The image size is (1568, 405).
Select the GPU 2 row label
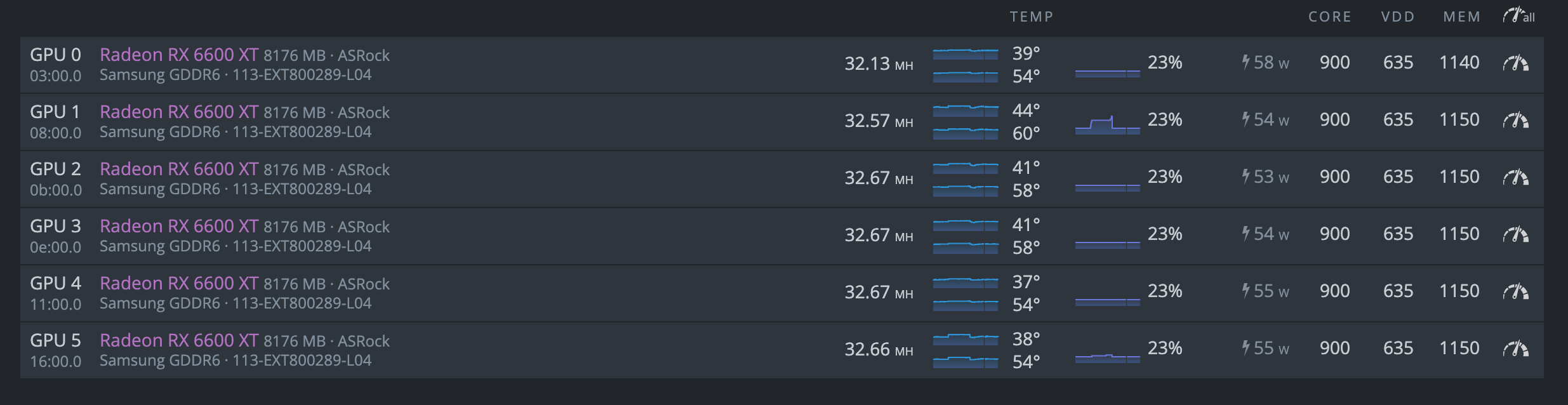pos(55,169)
